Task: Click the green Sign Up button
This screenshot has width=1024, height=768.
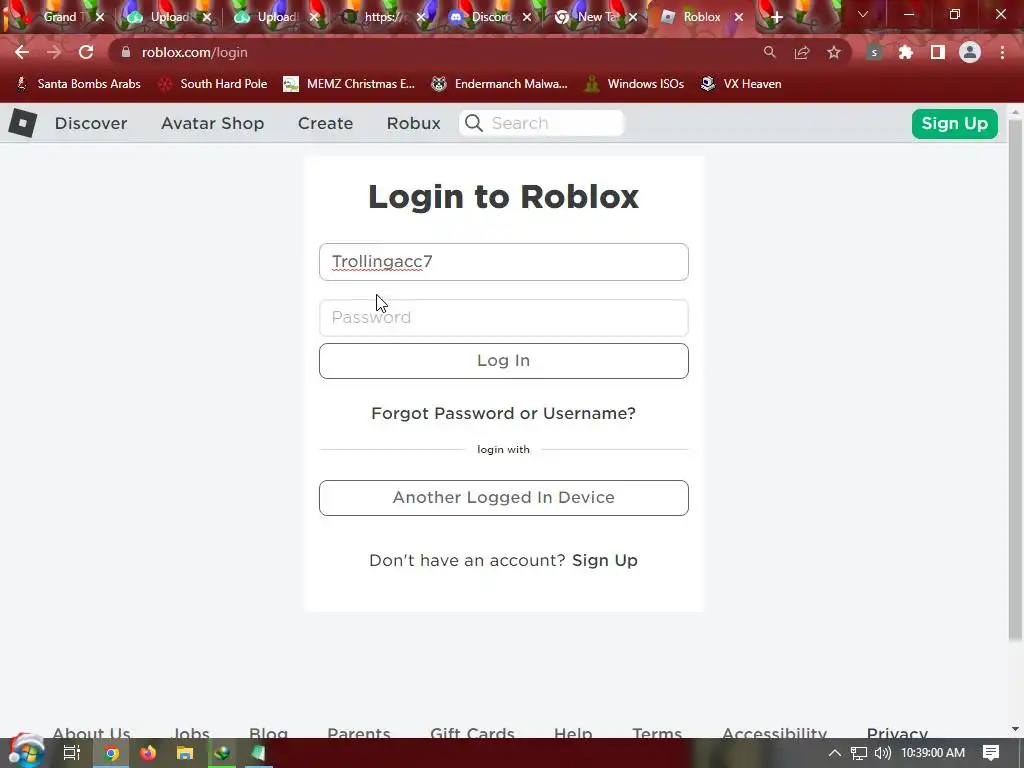Action: [x=954, y=123]
